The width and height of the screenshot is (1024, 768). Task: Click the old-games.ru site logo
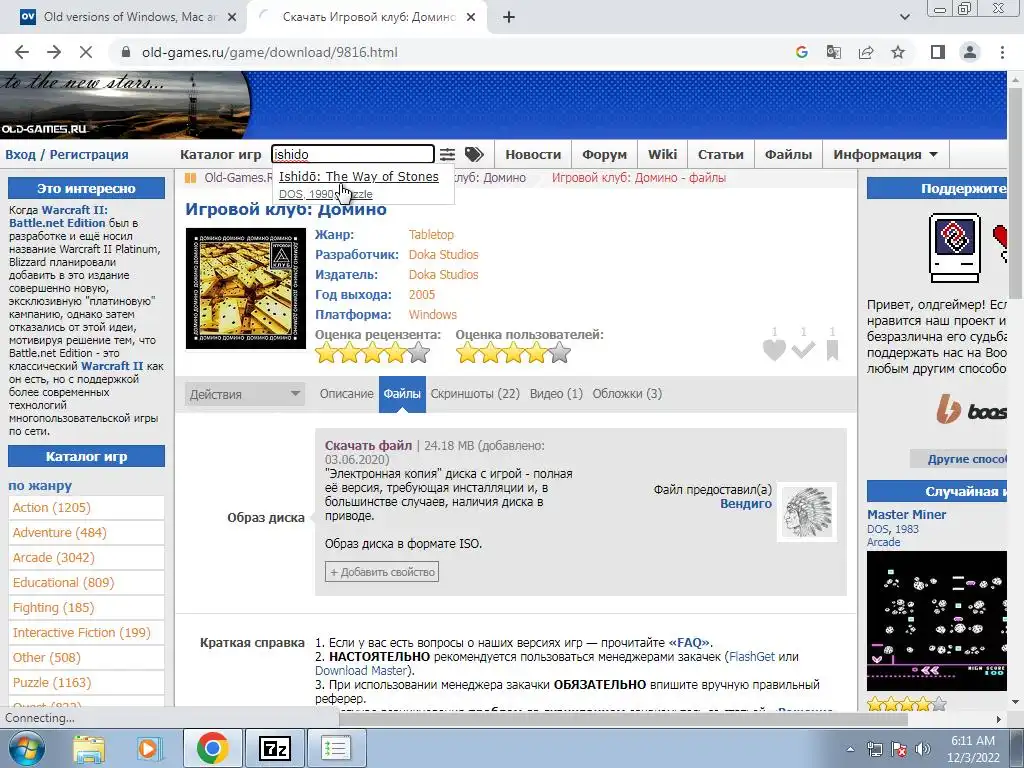coord(125,104)
